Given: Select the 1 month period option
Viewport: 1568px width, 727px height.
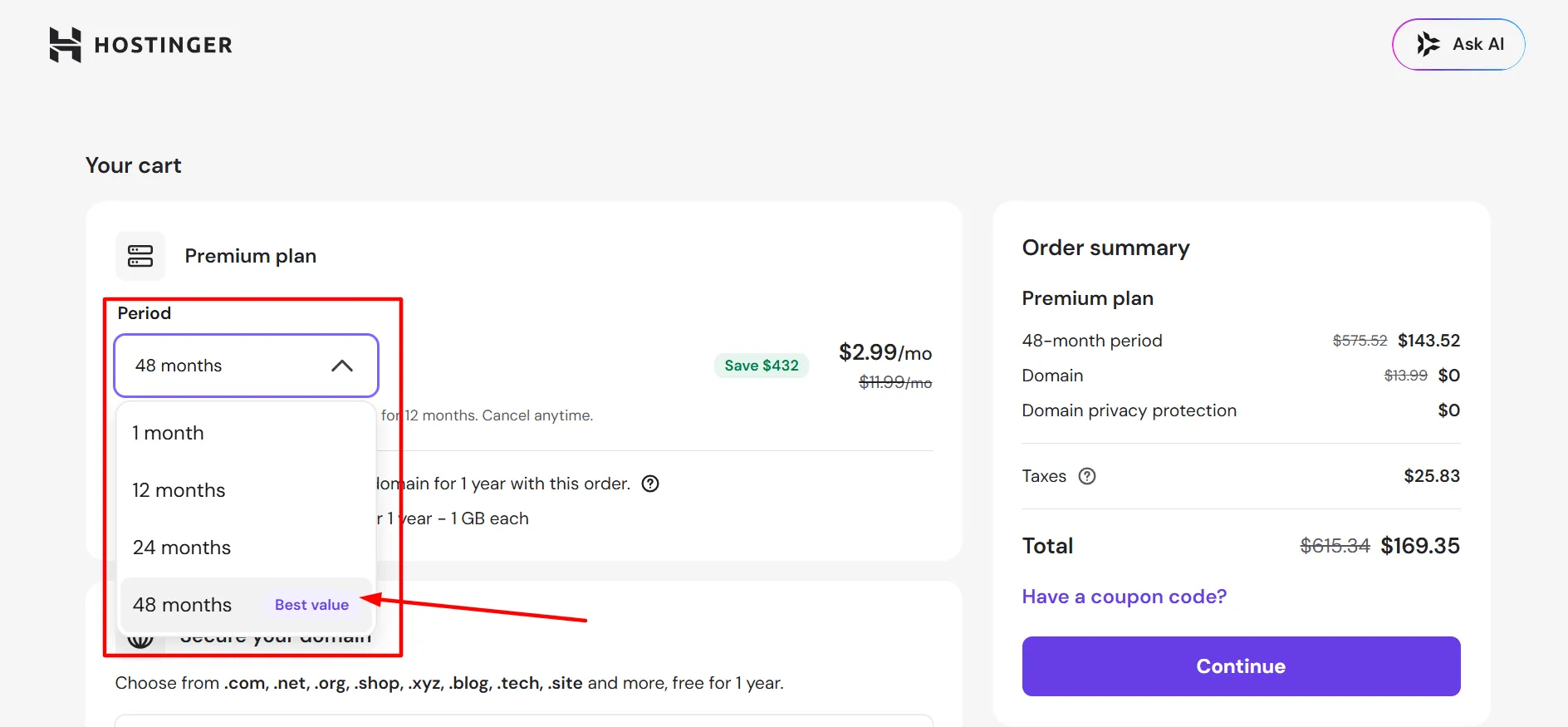Looking at the screenshot, I should tap(246, 433).
